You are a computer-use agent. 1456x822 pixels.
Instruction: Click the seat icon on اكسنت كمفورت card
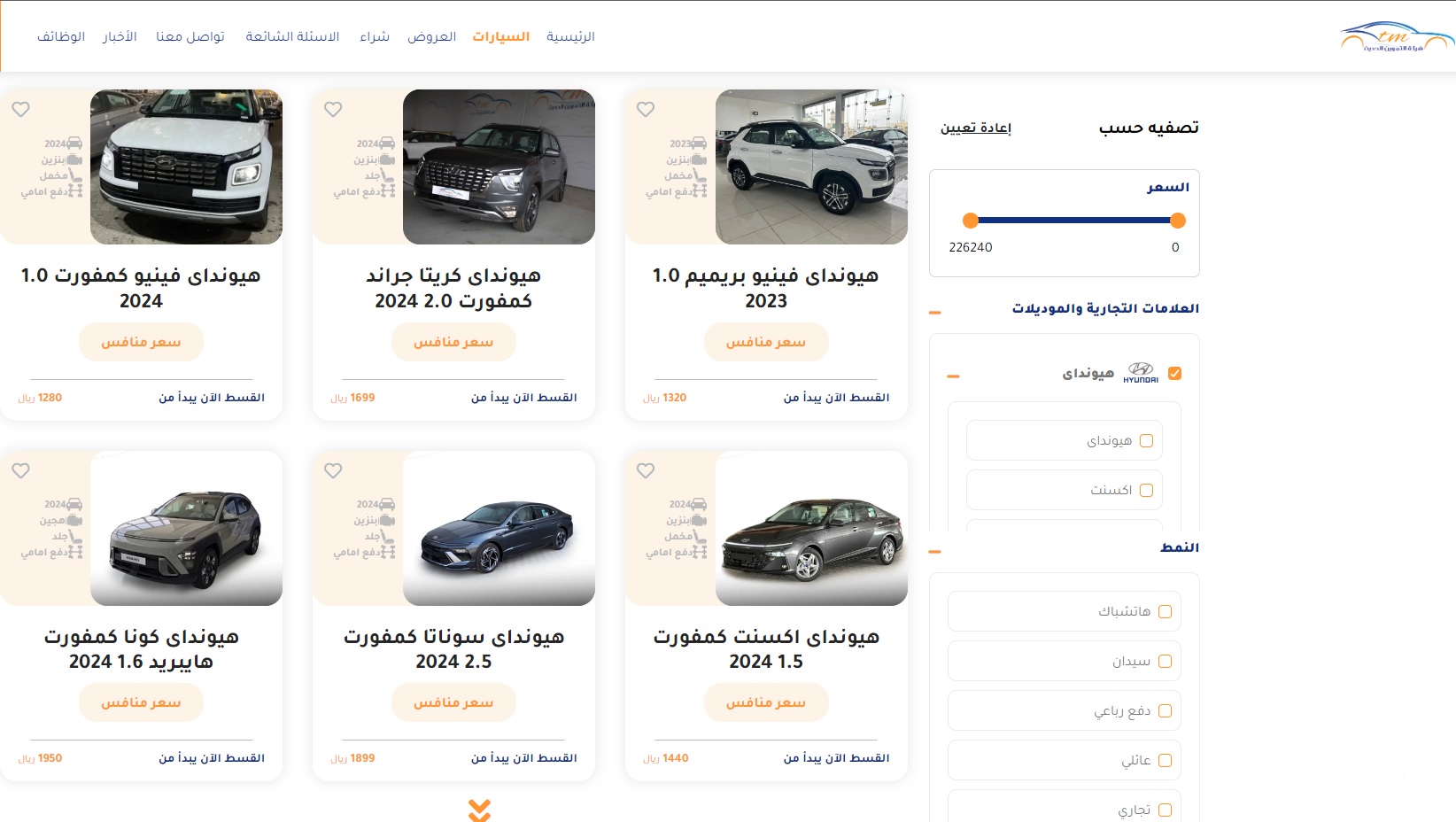pos(700,536)
